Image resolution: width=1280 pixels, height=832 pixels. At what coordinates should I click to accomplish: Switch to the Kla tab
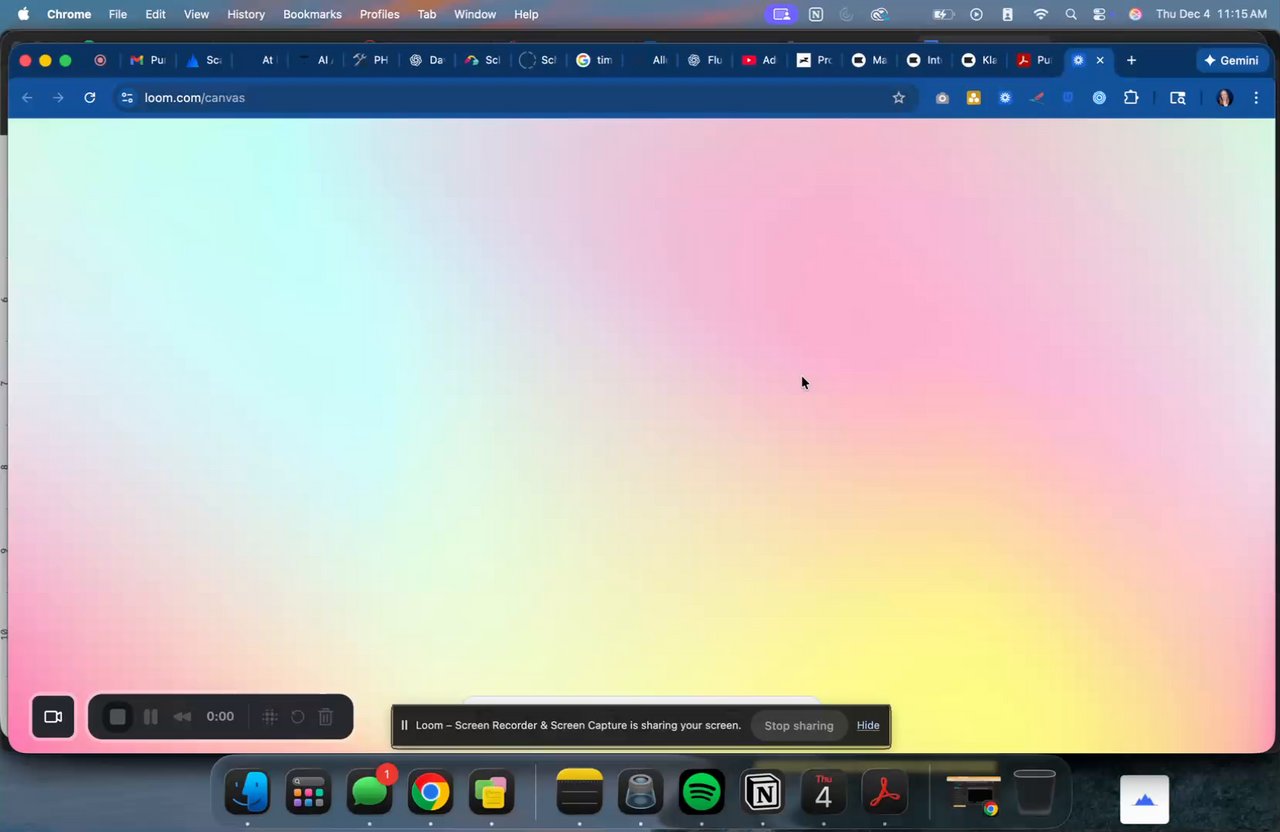pyautogui.click(x=979, y=60)
